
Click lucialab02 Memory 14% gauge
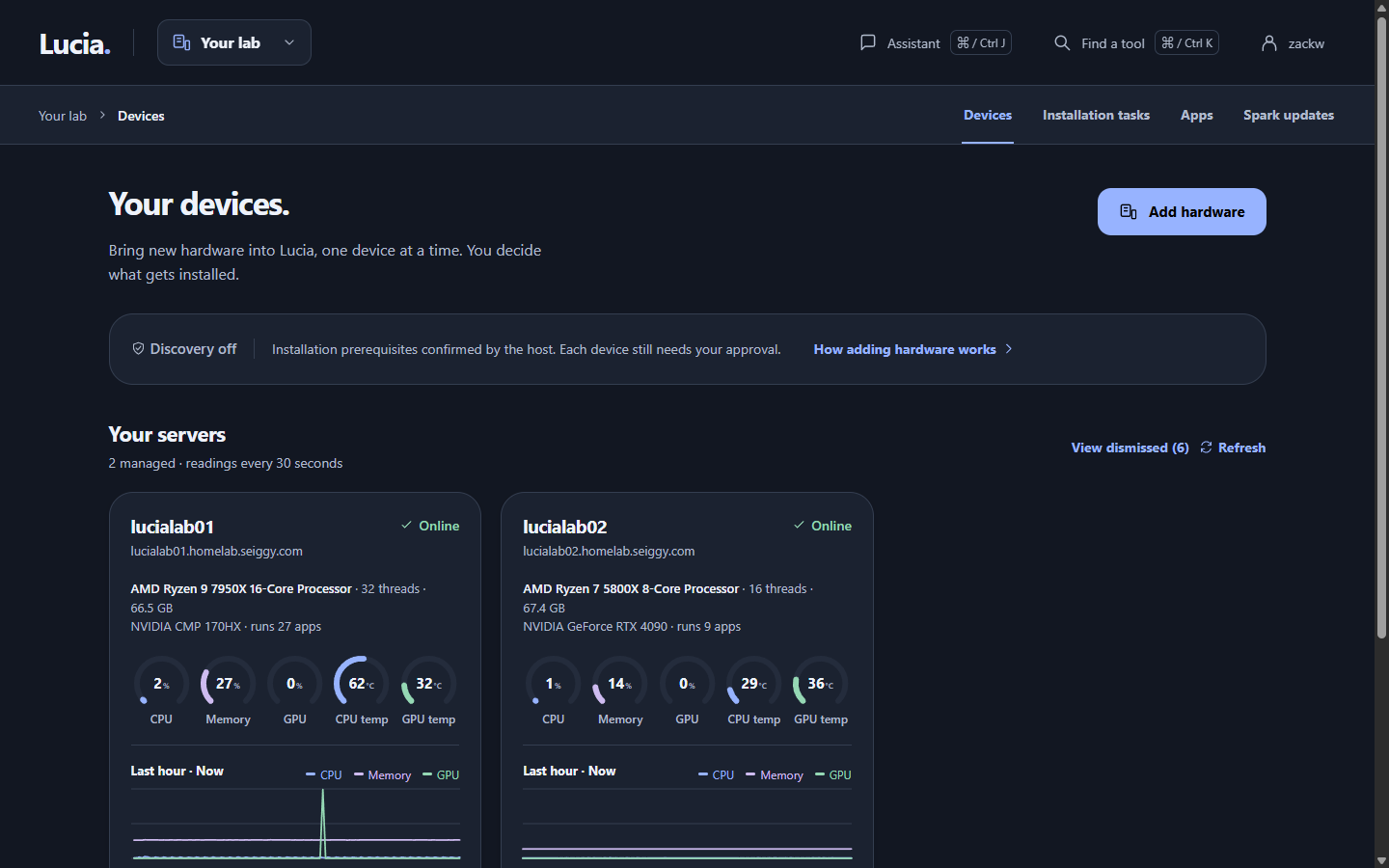coord(620,683)
